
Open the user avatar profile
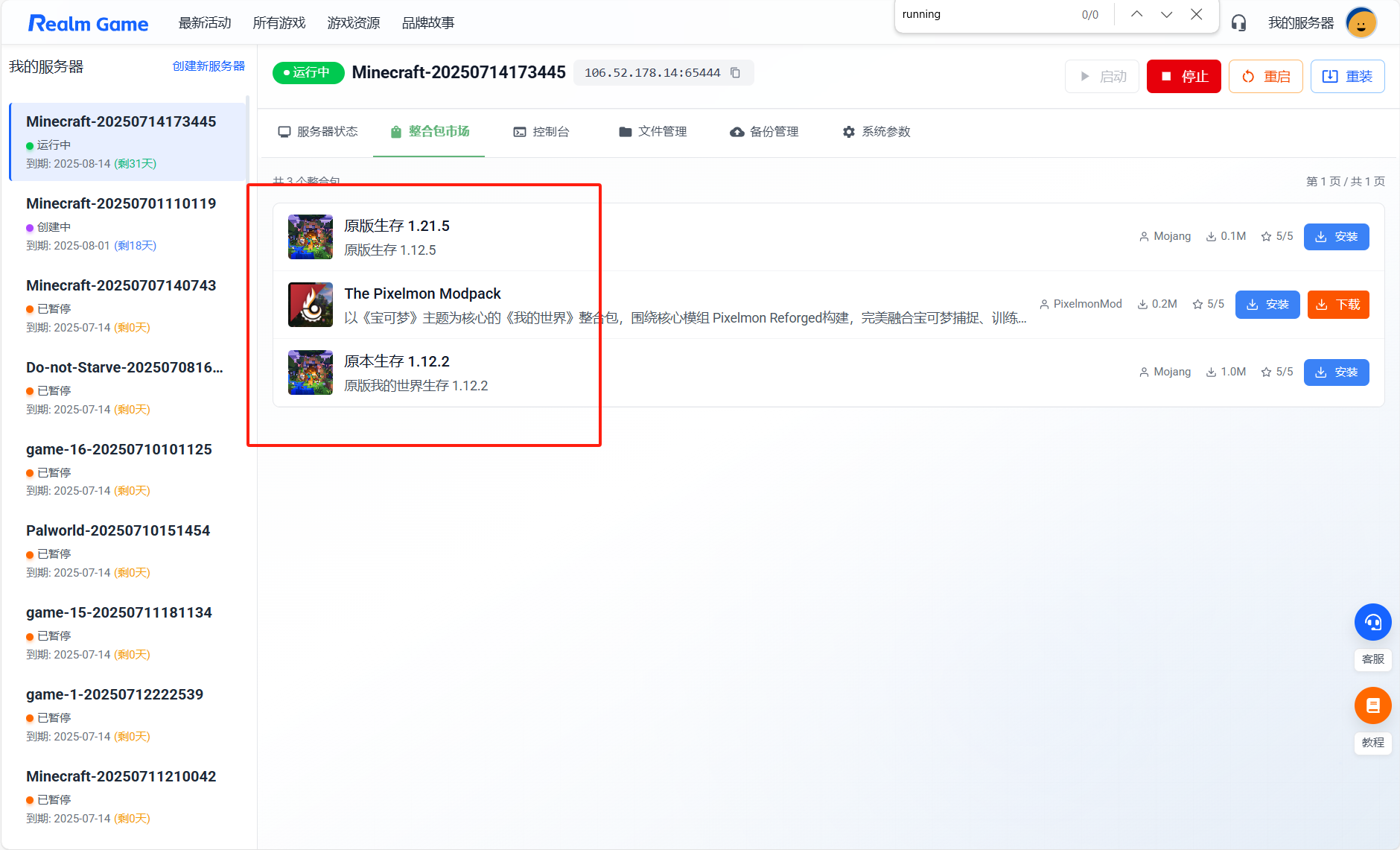(1361, 23)
